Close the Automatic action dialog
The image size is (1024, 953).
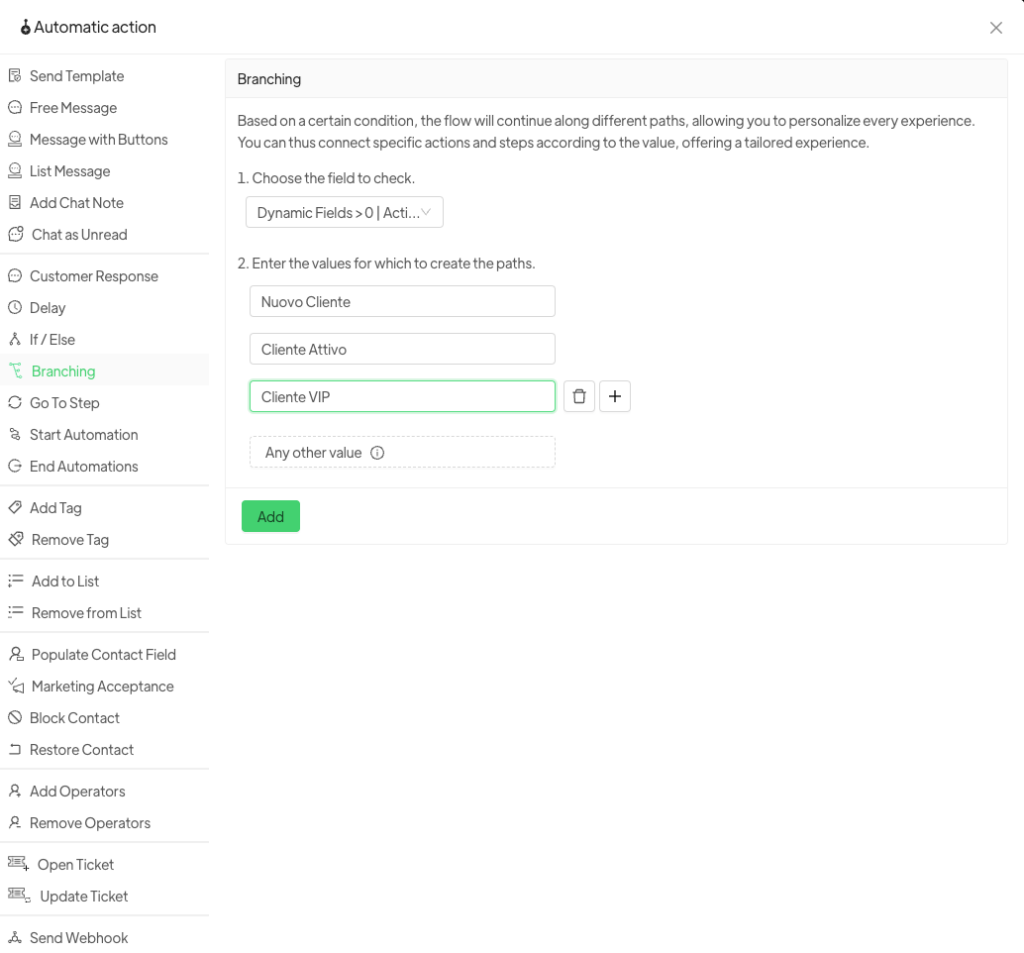coord(996,28)
